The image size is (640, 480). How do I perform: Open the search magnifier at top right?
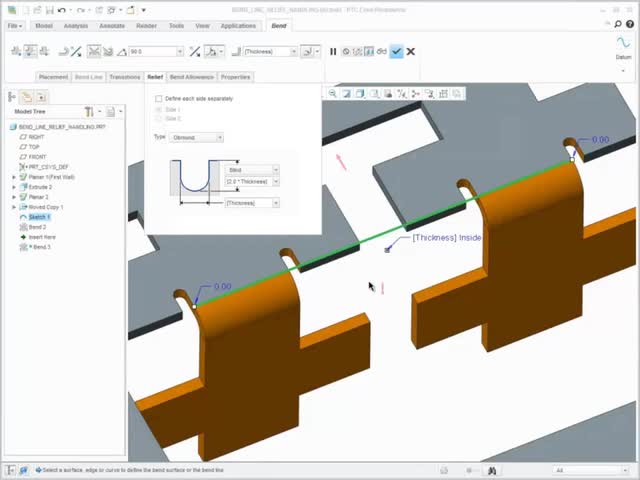(618, 24)
